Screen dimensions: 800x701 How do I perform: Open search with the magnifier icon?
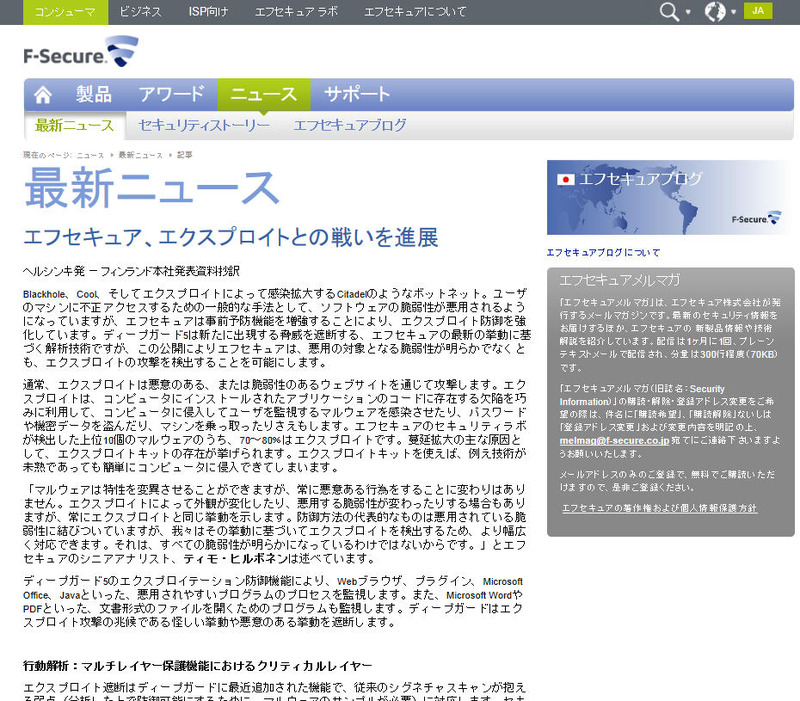click(x=669, y=12)
